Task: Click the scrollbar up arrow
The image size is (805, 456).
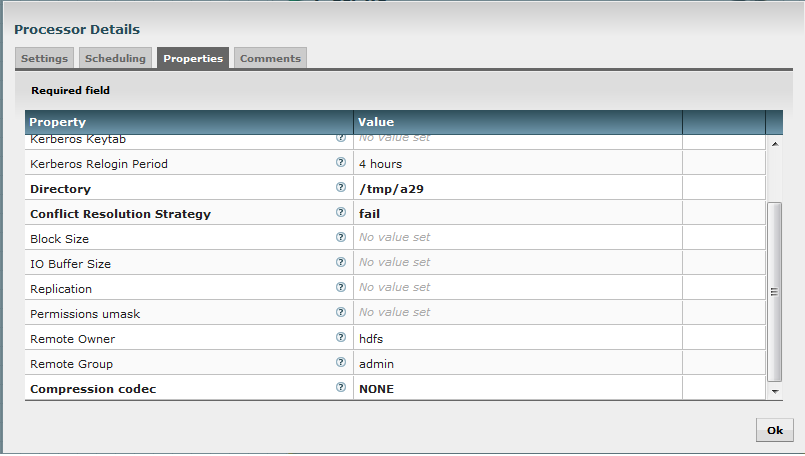Action: pyautogui.click(x=774, y=144)
